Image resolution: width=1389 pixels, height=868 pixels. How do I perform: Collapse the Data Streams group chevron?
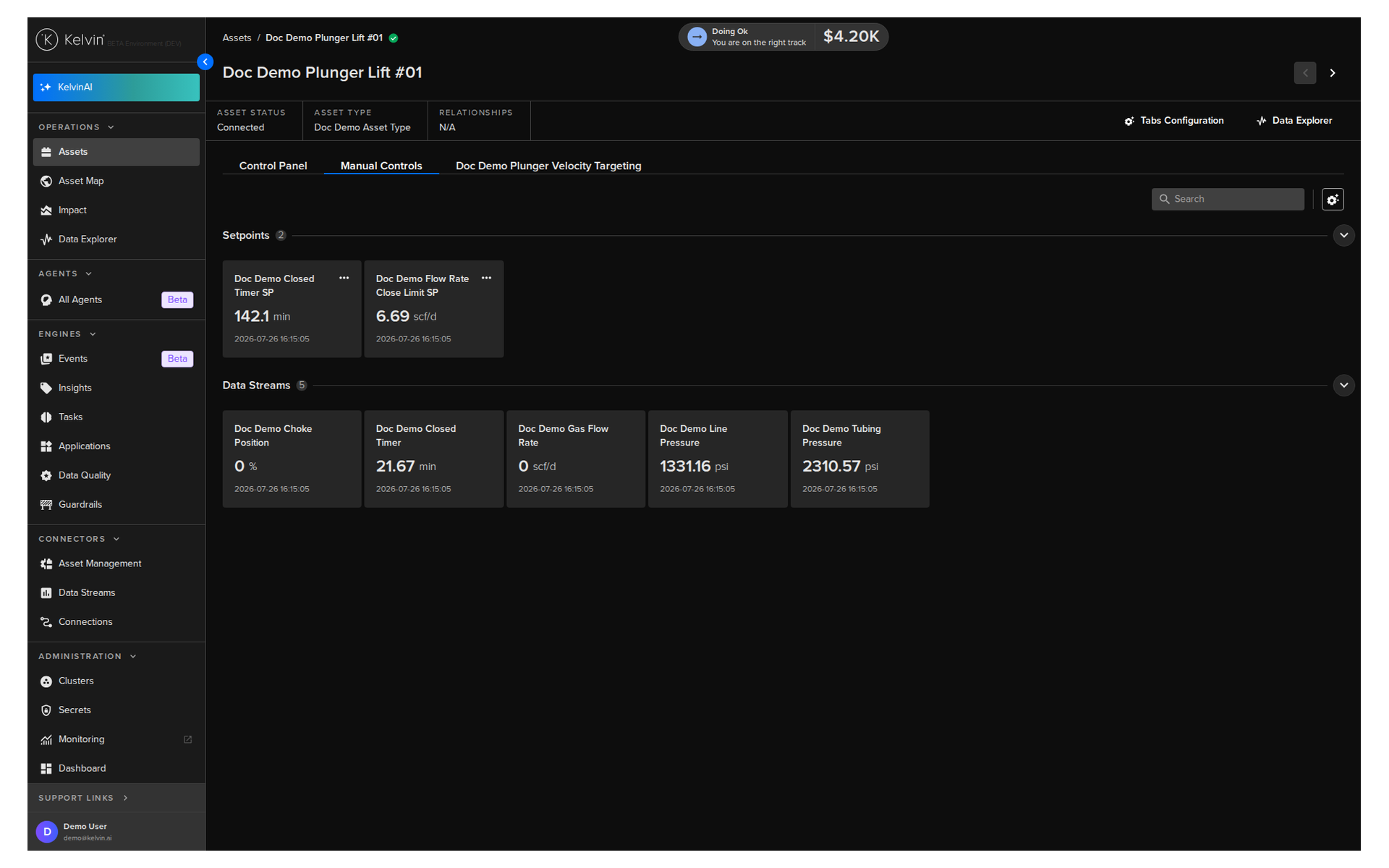(1343, 386)
